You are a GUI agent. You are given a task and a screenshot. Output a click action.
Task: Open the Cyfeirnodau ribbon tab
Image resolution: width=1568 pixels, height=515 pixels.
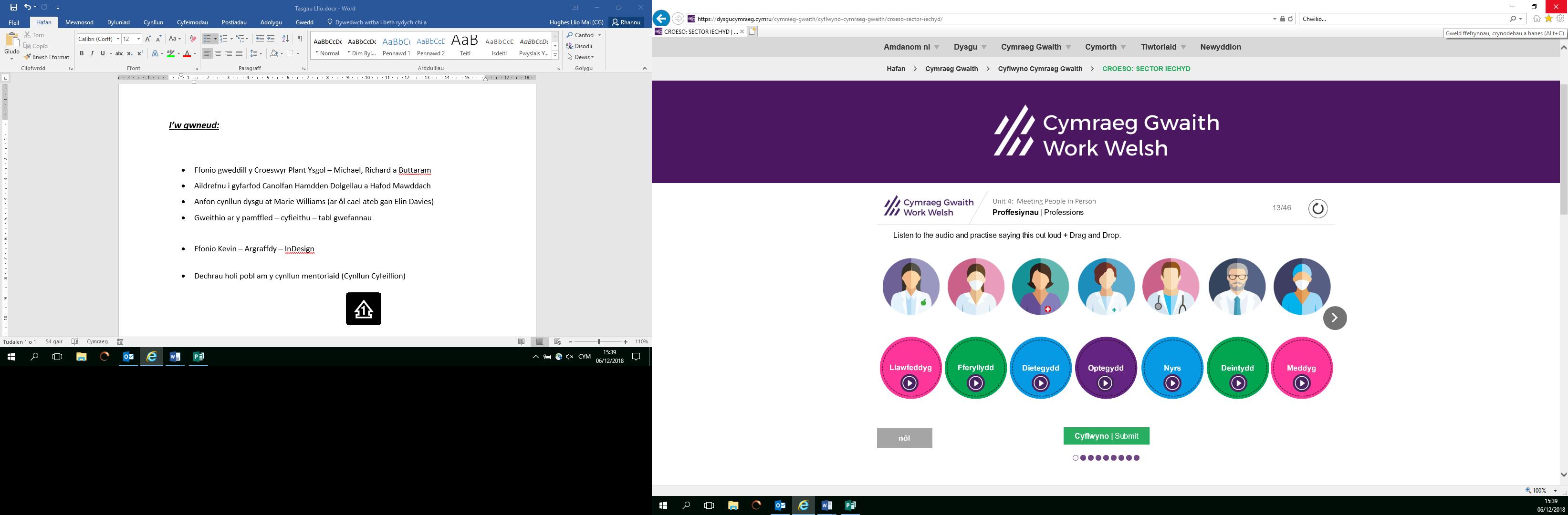pos(192,22)
